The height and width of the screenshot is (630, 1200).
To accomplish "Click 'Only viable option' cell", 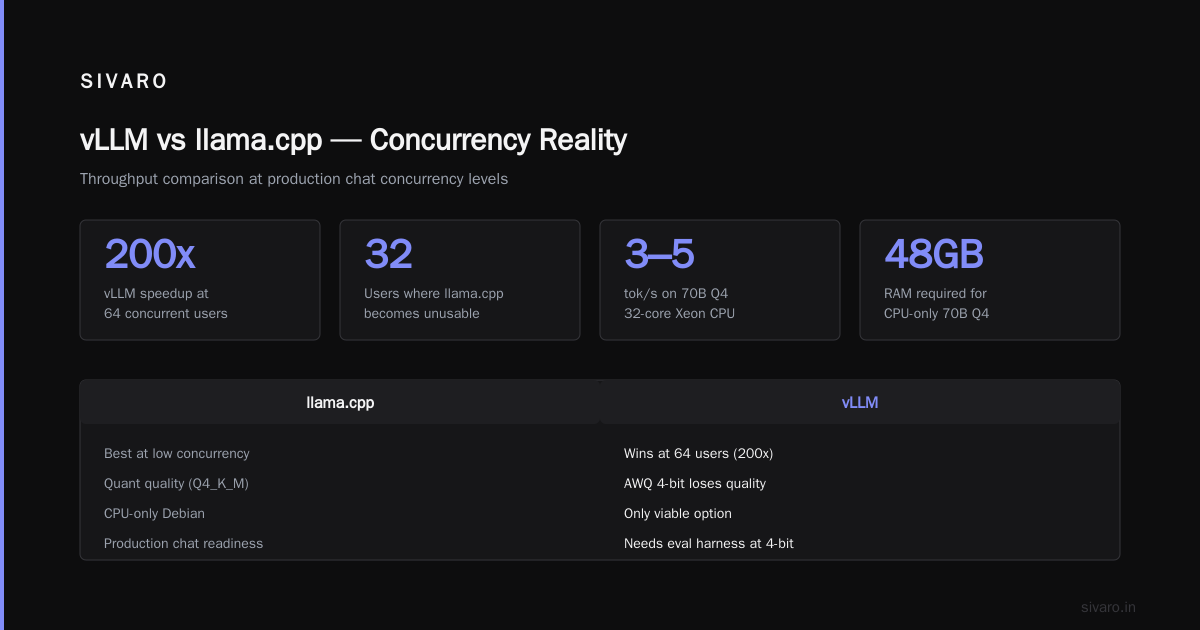I will [678, 513].
